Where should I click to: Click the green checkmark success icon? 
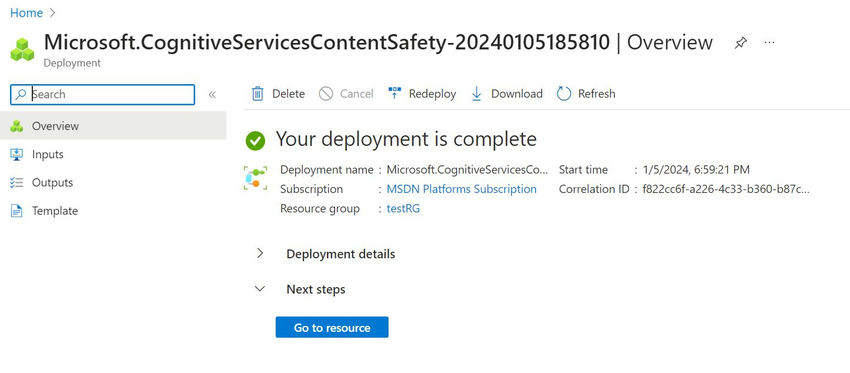255,140
